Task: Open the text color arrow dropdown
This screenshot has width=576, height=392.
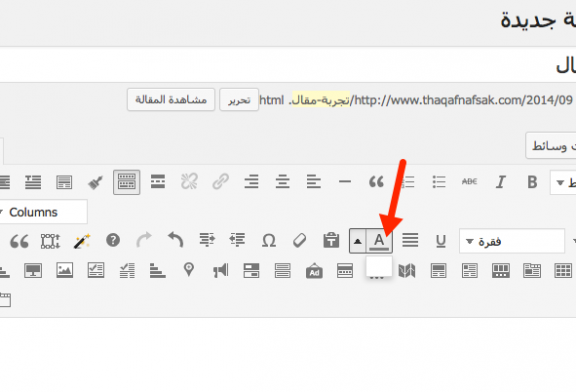Action: 358,241
